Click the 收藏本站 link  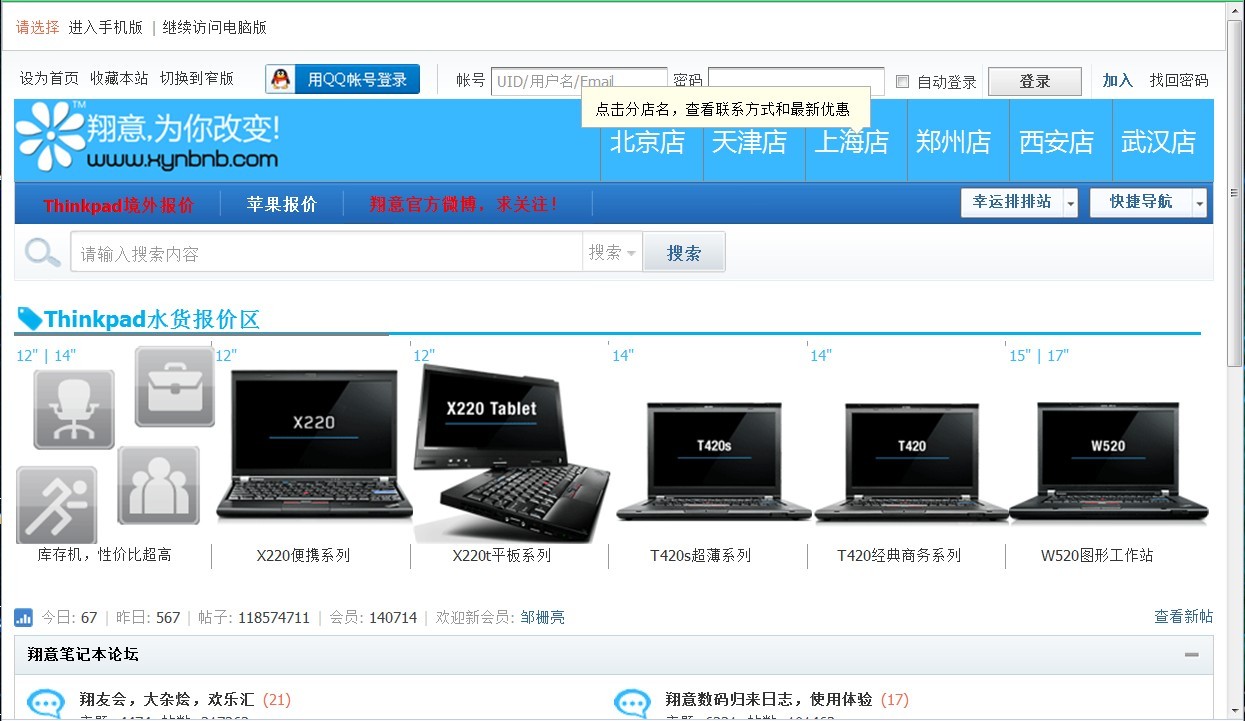click(x=119, y=78)
